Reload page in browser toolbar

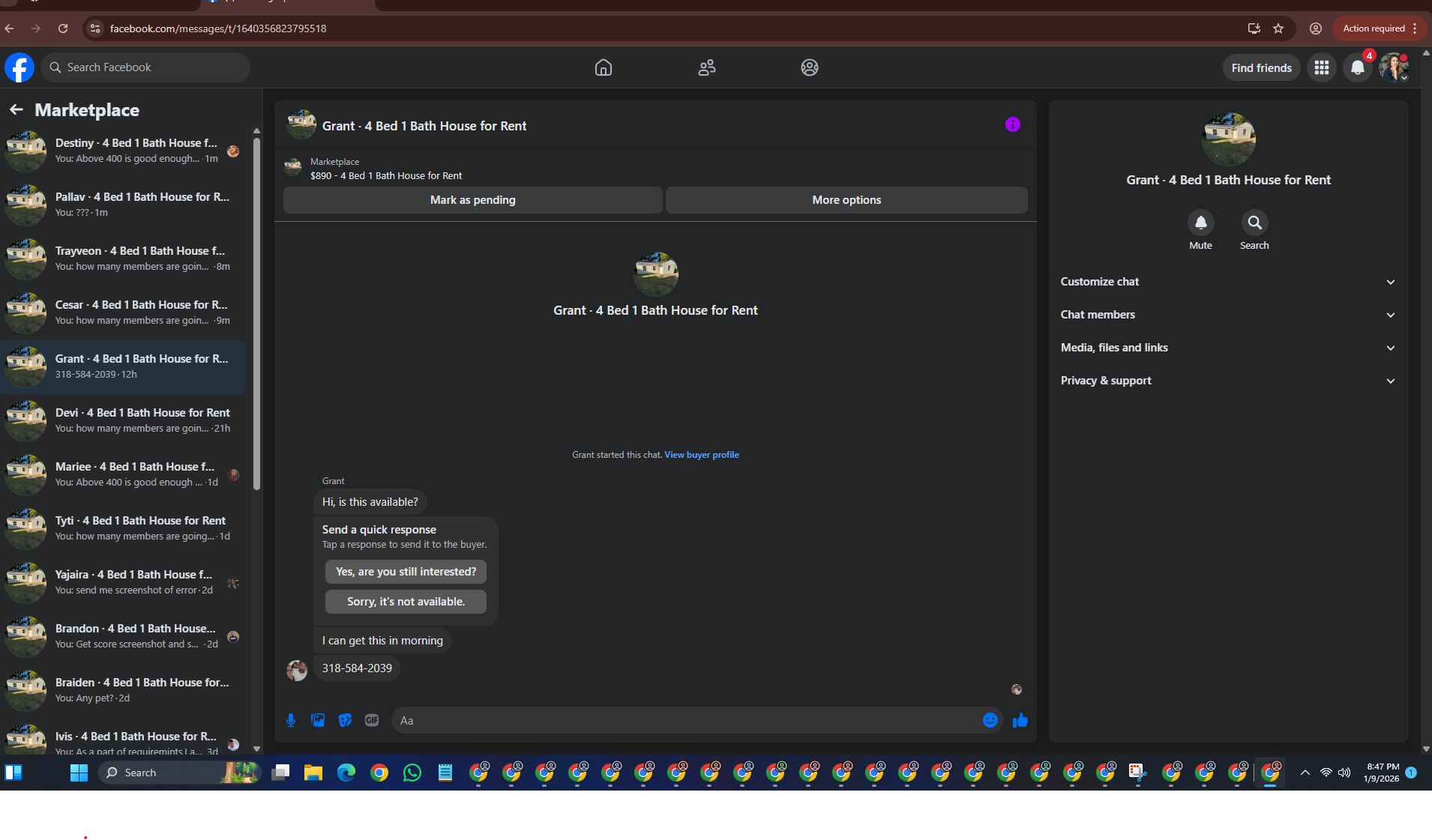pos(63,28)
